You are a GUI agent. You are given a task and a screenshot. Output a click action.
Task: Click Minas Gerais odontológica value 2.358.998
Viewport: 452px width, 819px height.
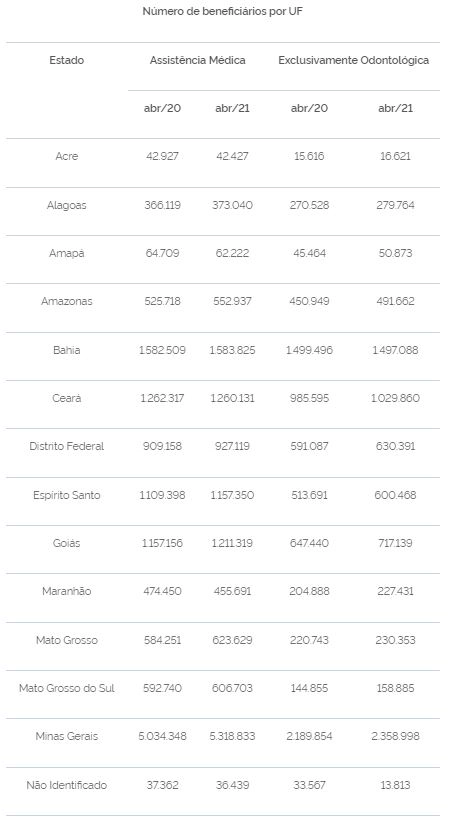coord(395,736)
